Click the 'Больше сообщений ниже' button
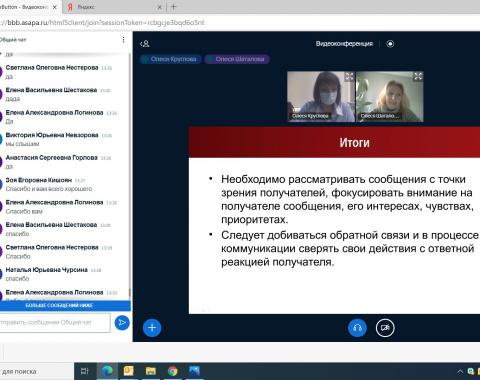The height and width of the screenshot is (380, 480). click(65, 305)
